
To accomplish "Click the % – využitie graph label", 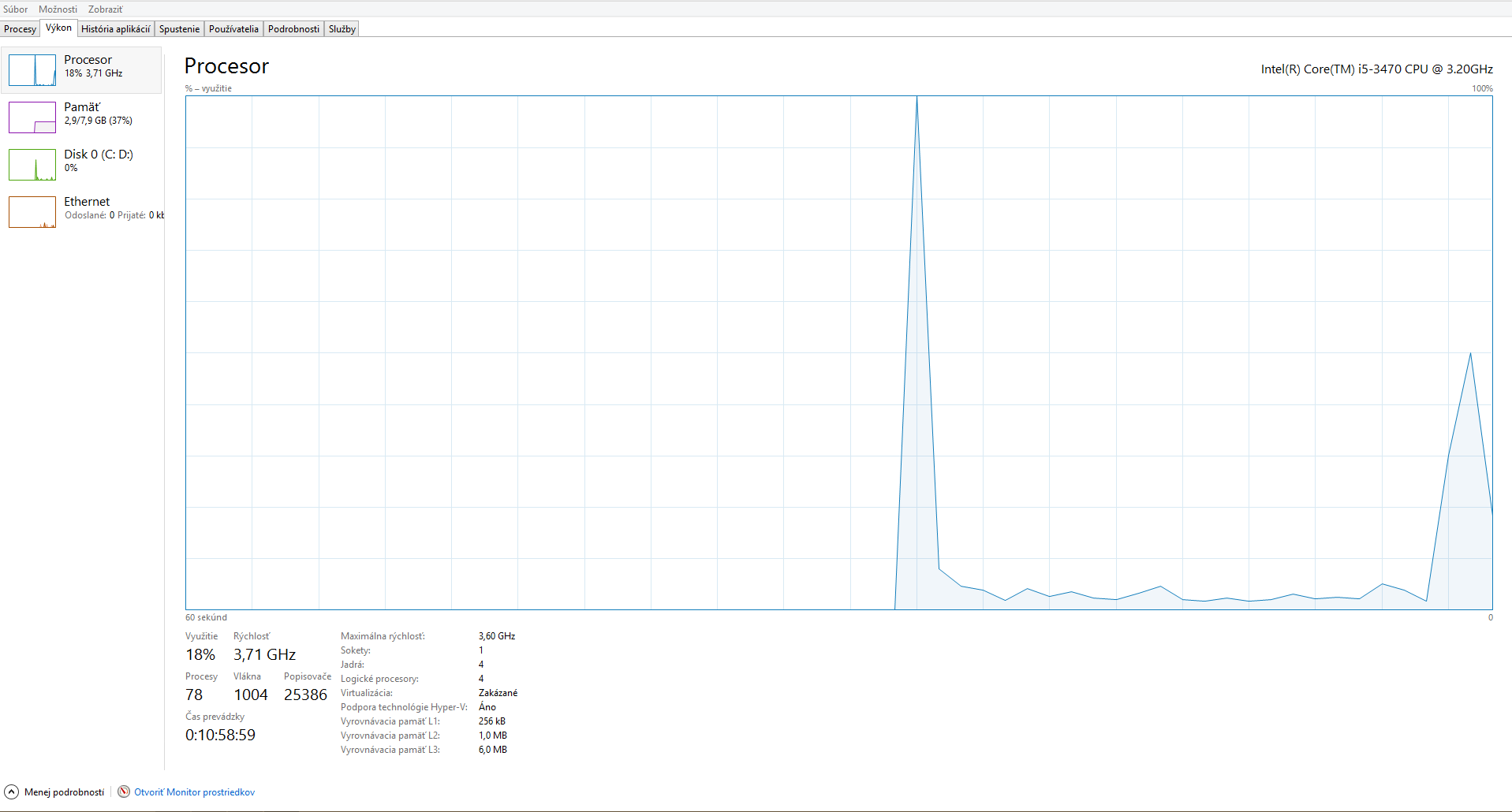I will coord(208,88).
